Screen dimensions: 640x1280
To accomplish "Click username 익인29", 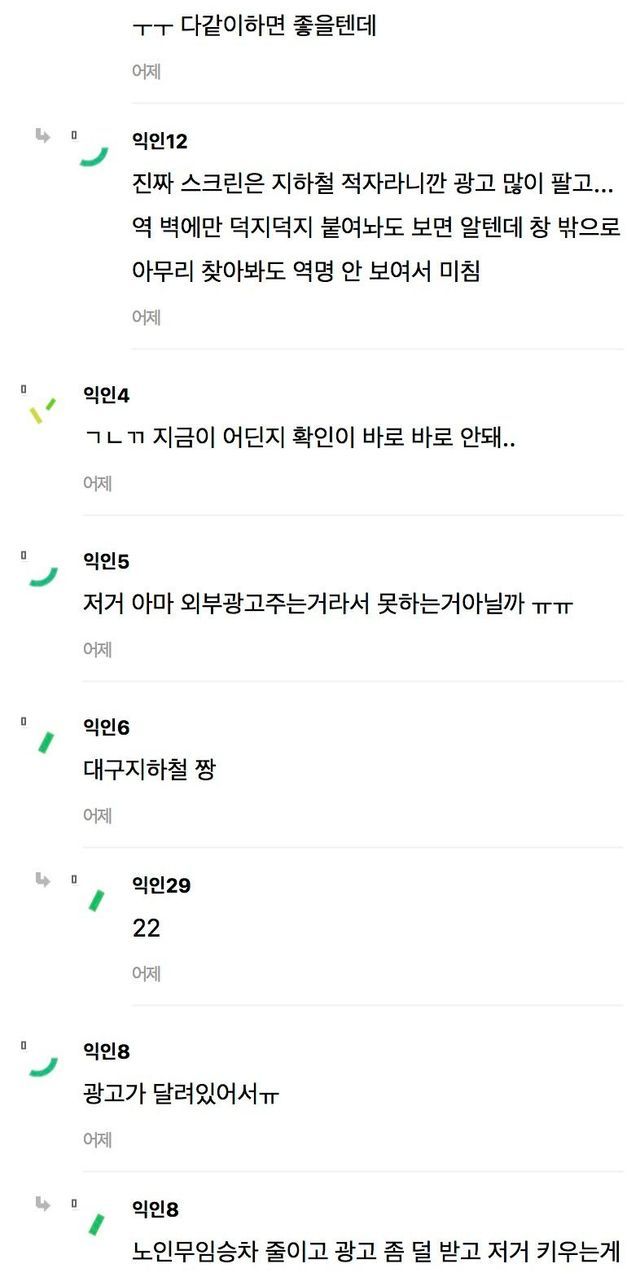I will [161, 885].
